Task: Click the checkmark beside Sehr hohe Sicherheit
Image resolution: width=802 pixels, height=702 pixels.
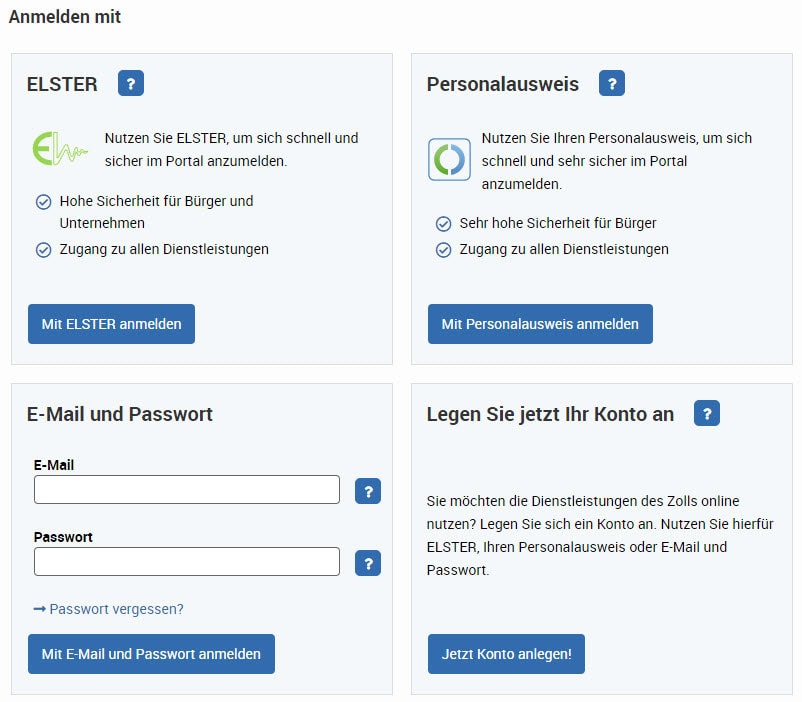Action: tap(443, 223)
